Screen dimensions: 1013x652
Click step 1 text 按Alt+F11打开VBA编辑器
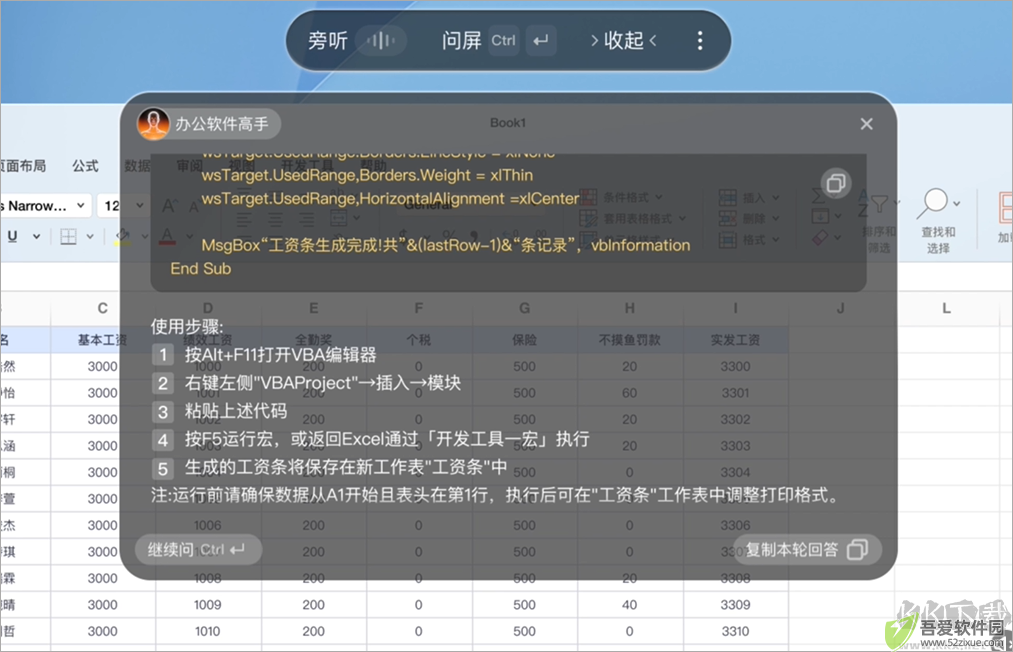point(280,355)
